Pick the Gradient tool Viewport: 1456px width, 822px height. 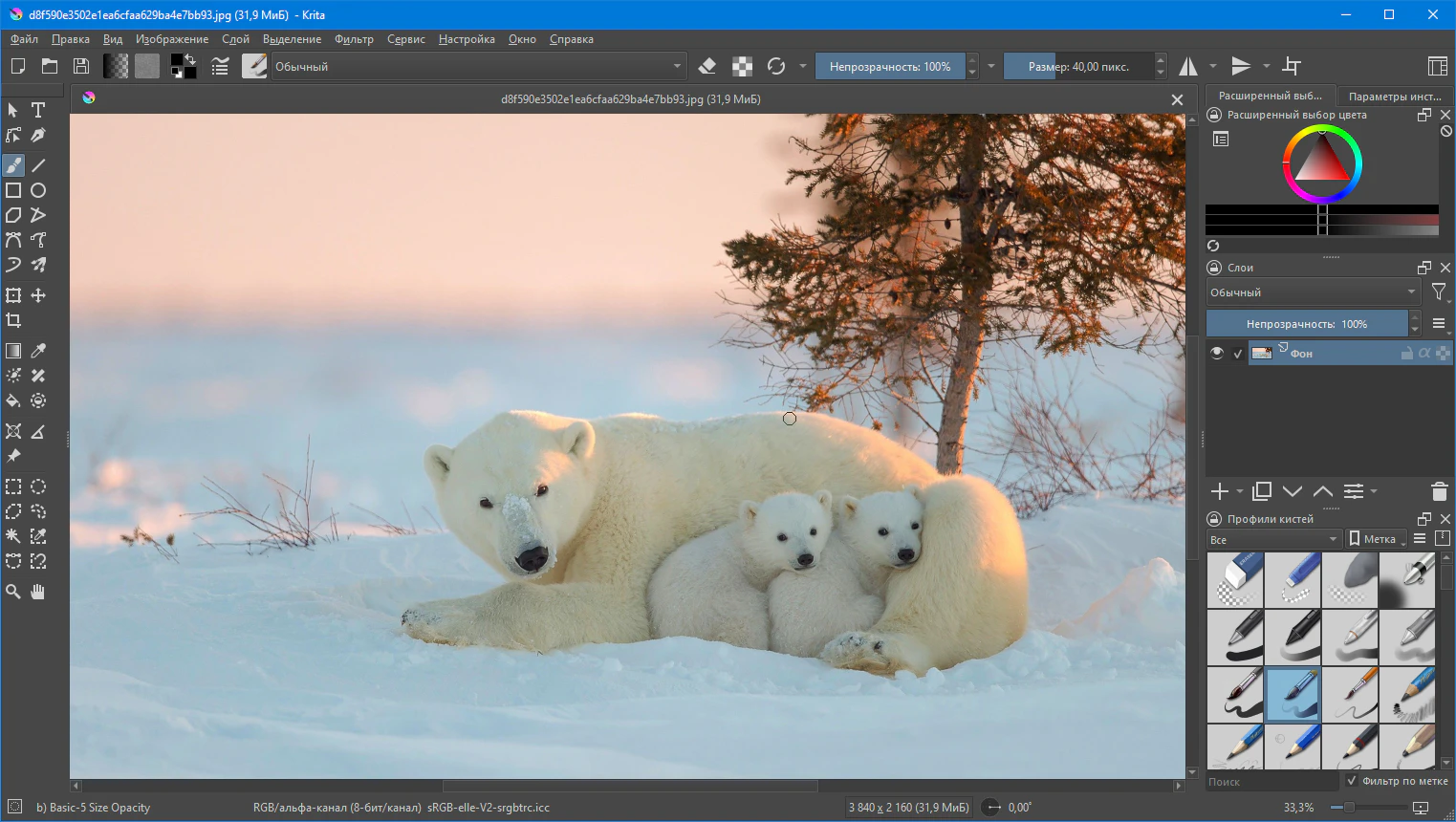(13, 351)
